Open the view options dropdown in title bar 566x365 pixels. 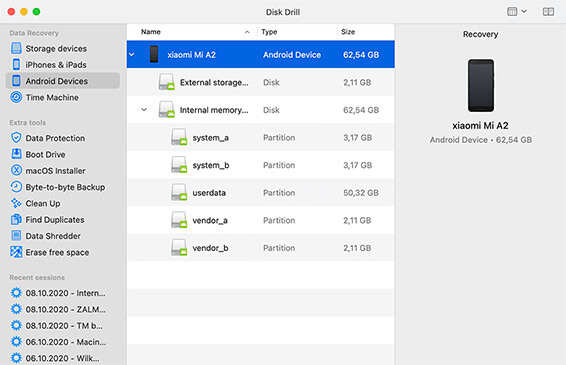click(517, 12)
